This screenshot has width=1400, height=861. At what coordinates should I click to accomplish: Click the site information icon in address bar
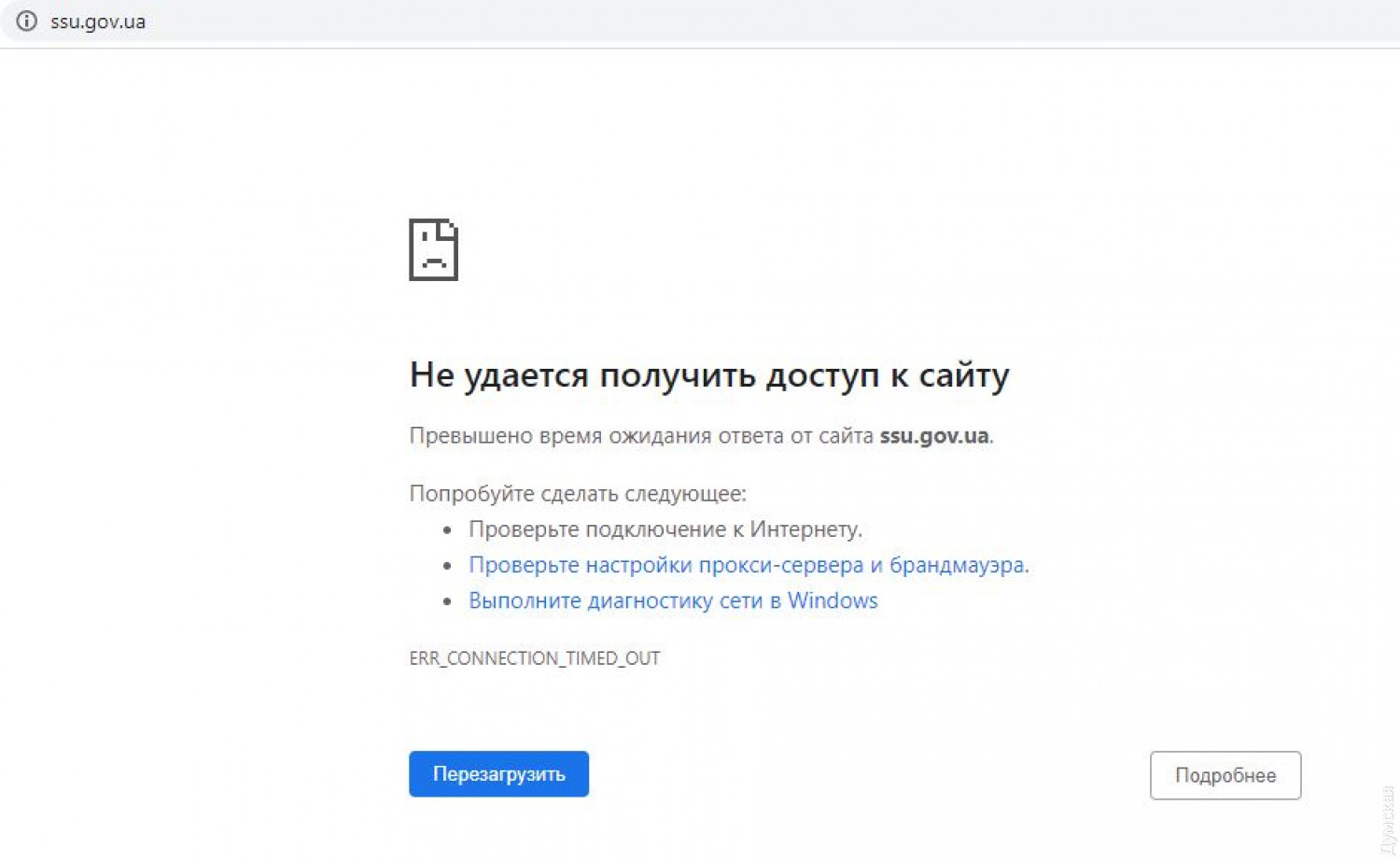point(27,21)
